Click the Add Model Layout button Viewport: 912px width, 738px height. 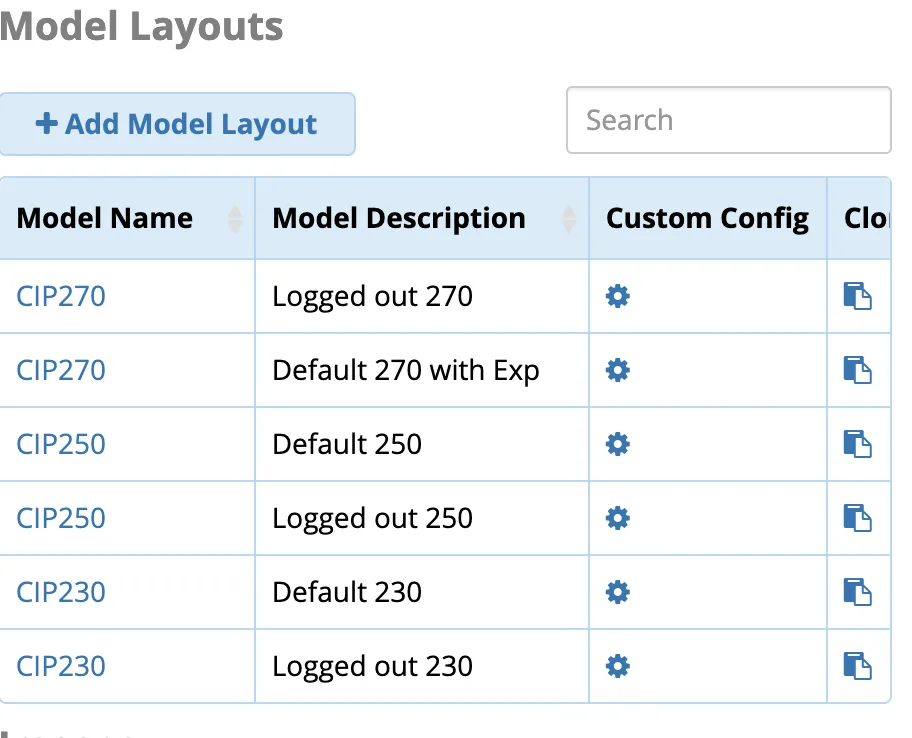[x=177, y=124]
